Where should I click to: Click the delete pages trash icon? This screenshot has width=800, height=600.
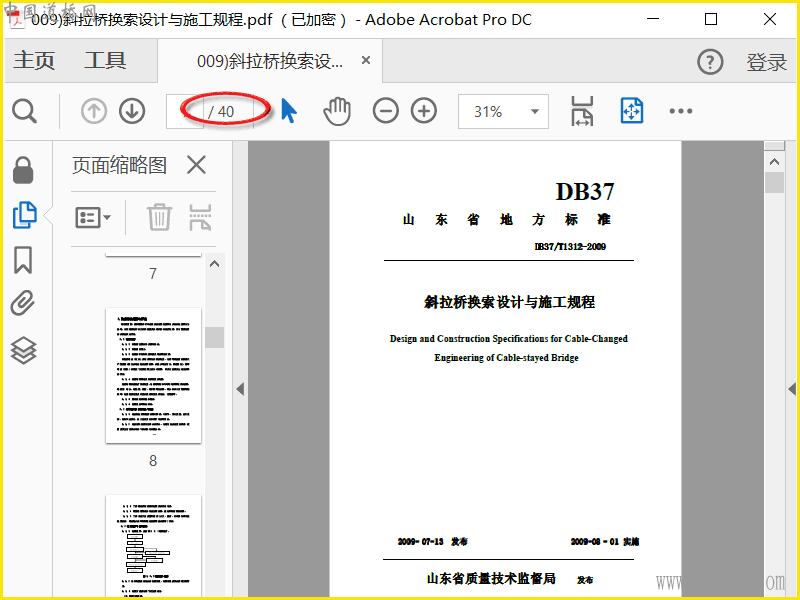[159, 217]
